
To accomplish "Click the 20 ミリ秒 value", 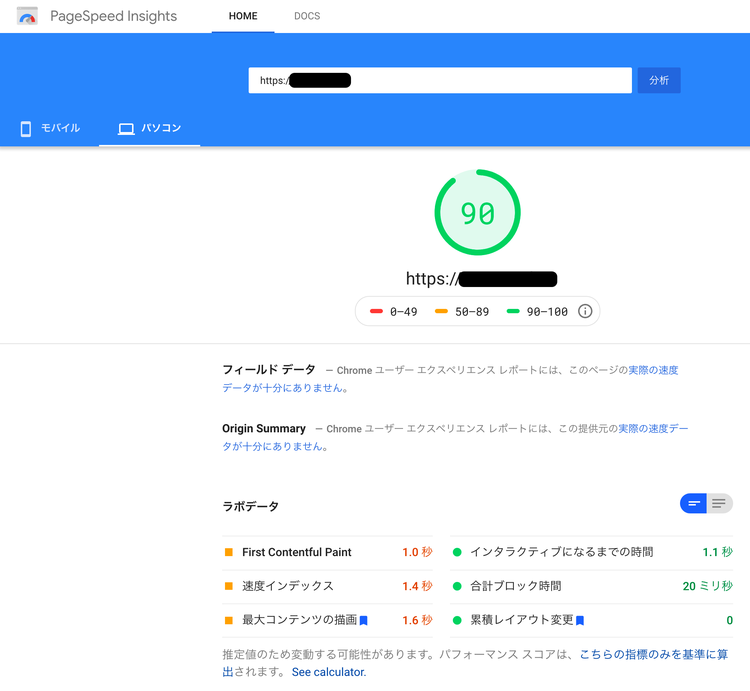I will pyautogui.click(x=707, y=586).
